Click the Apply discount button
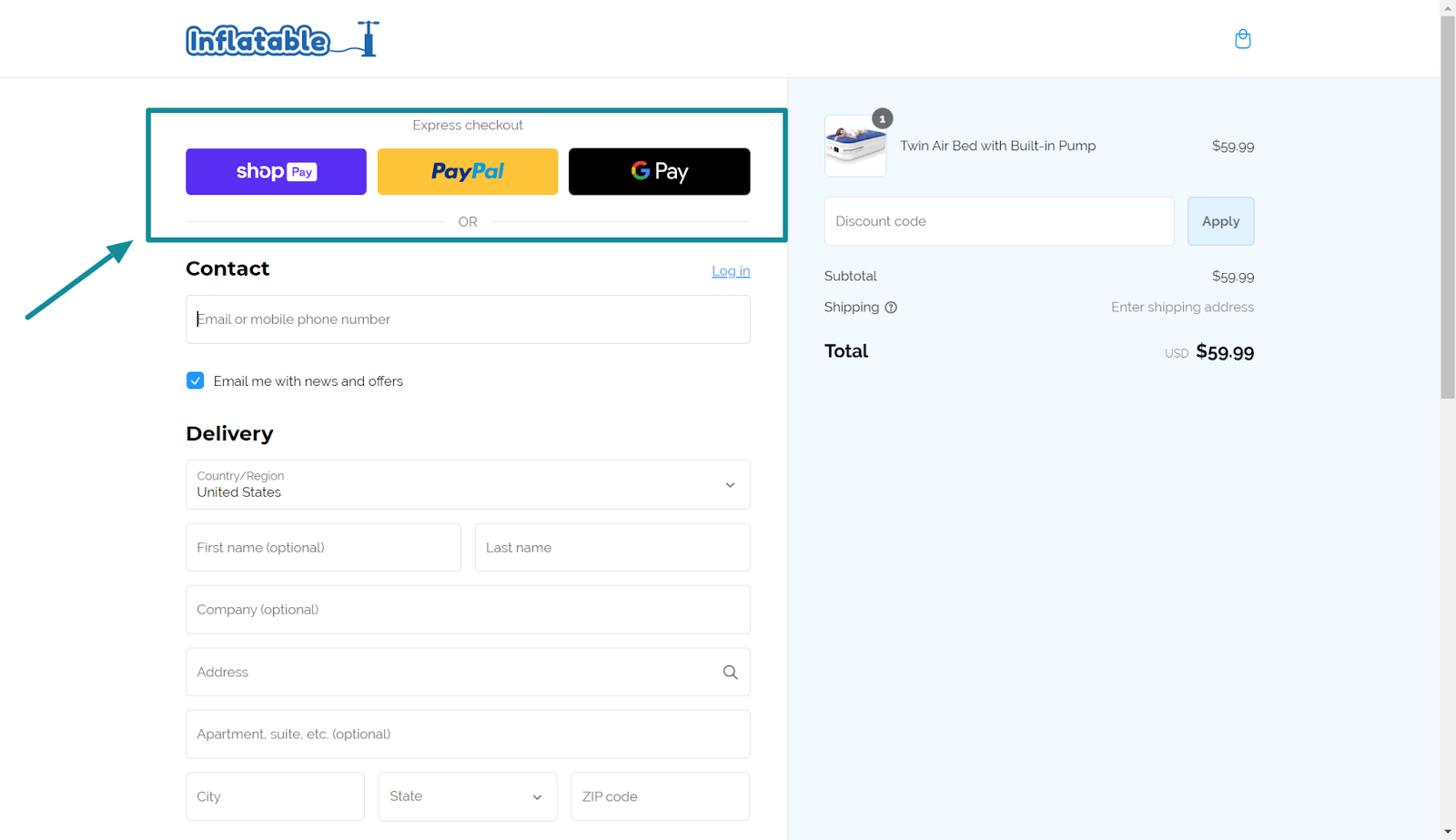Screen dimensions: 1456x840 [1219, 221]
